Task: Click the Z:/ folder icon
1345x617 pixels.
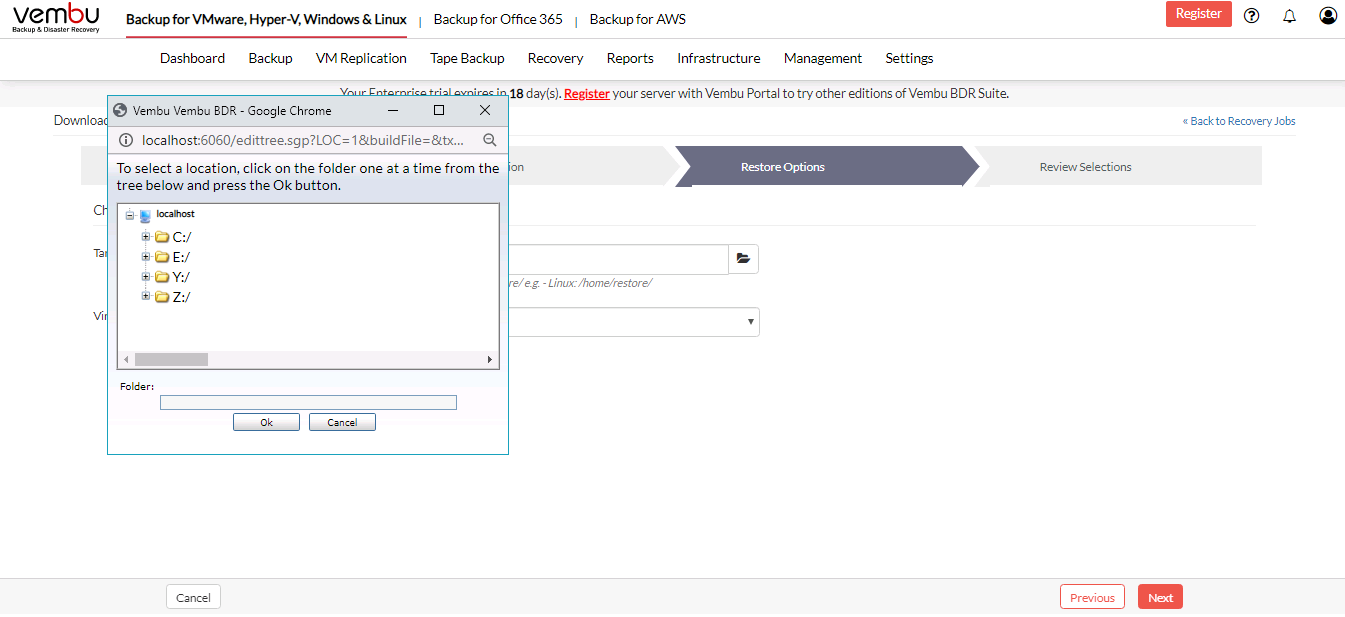Action: pyautogui.click(x=162, y=297)
